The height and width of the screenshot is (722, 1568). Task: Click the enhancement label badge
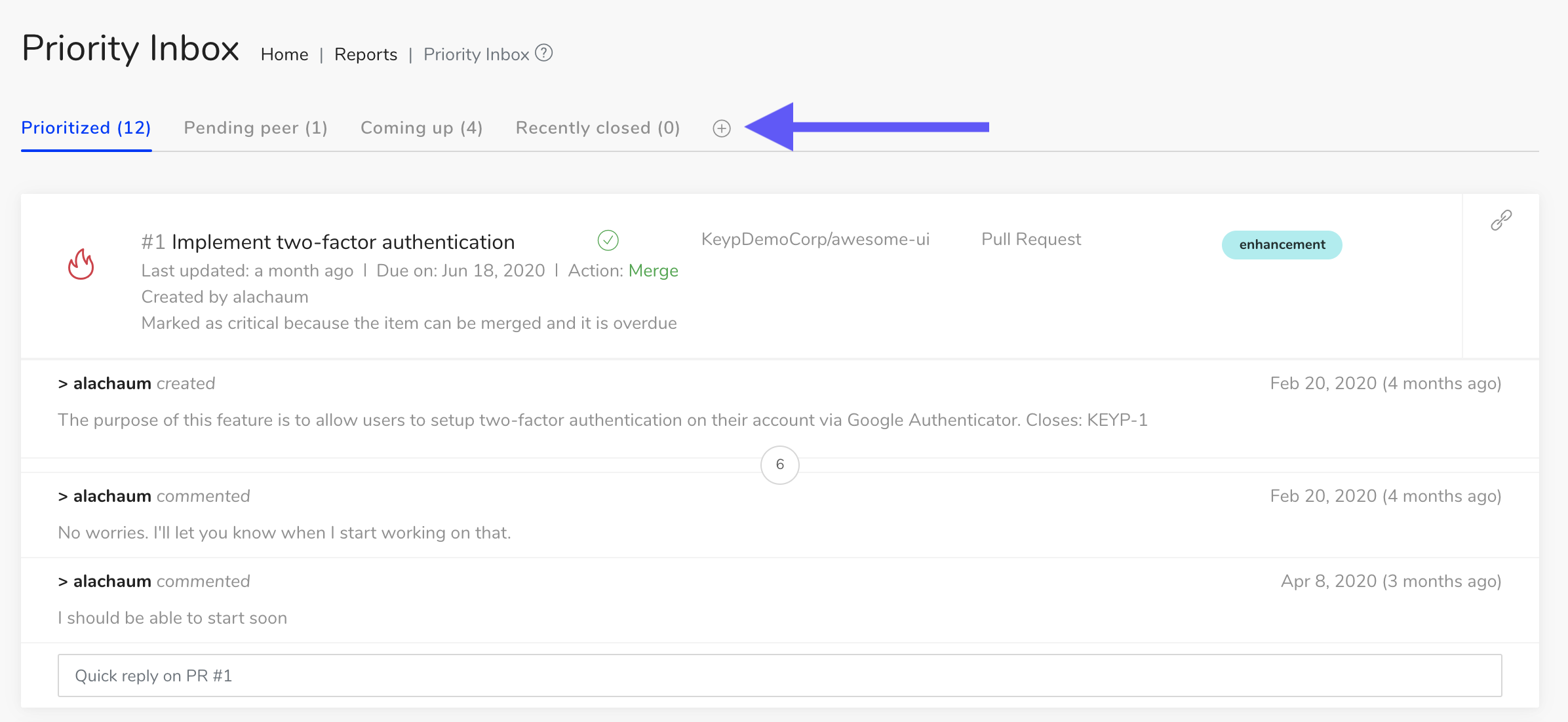coord(1282,244)
